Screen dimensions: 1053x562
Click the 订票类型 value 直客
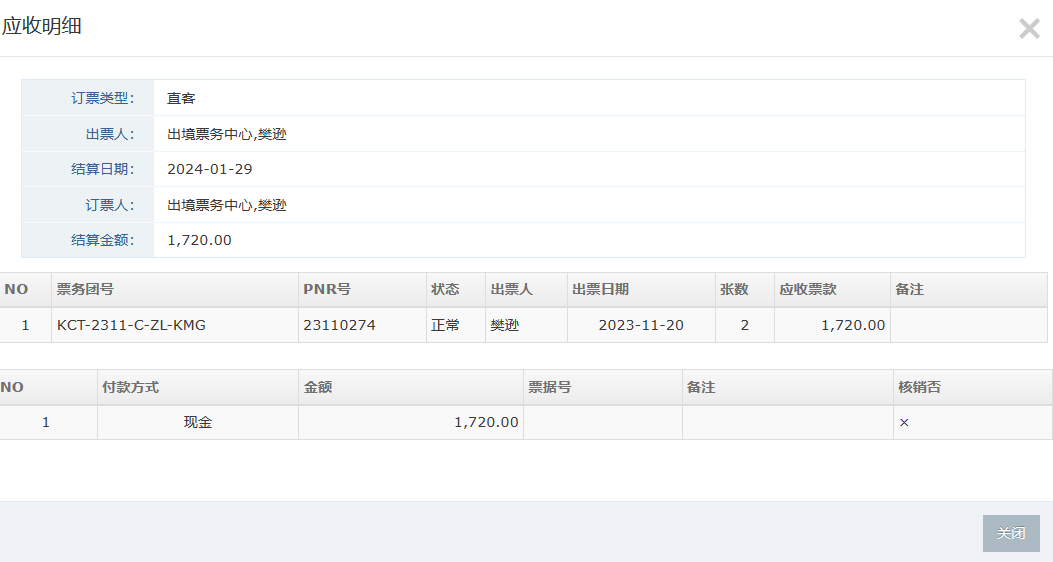coord(181,98)
